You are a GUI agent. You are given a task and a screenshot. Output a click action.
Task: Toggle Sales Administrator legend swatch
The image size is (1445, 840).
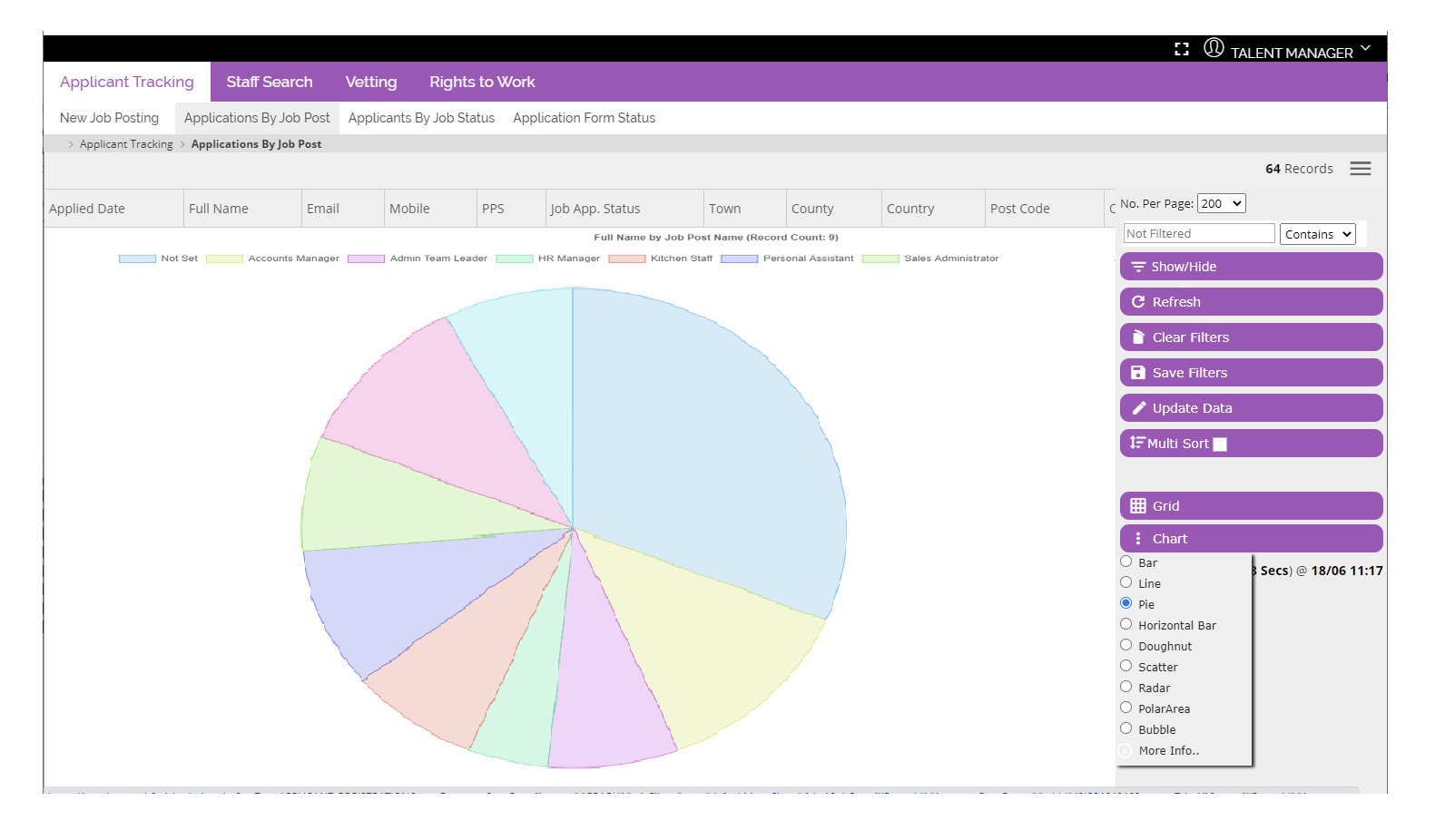(880, 259)
